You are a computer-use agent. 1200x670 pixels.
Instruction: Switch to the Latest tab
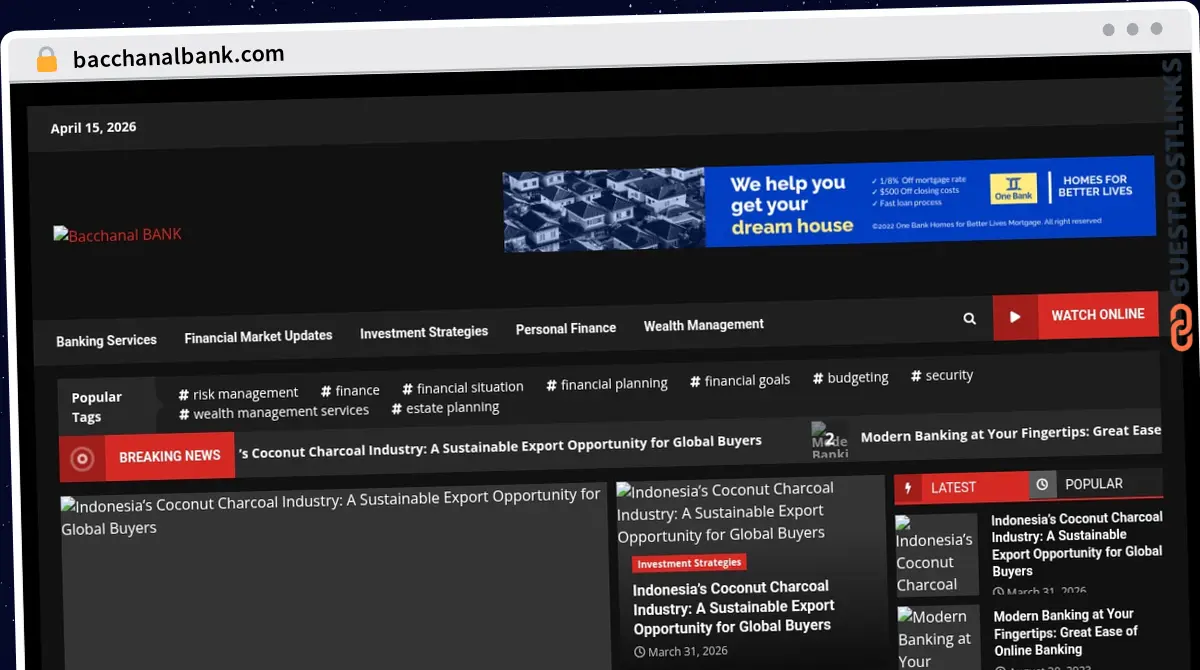(x=952, y=487)
